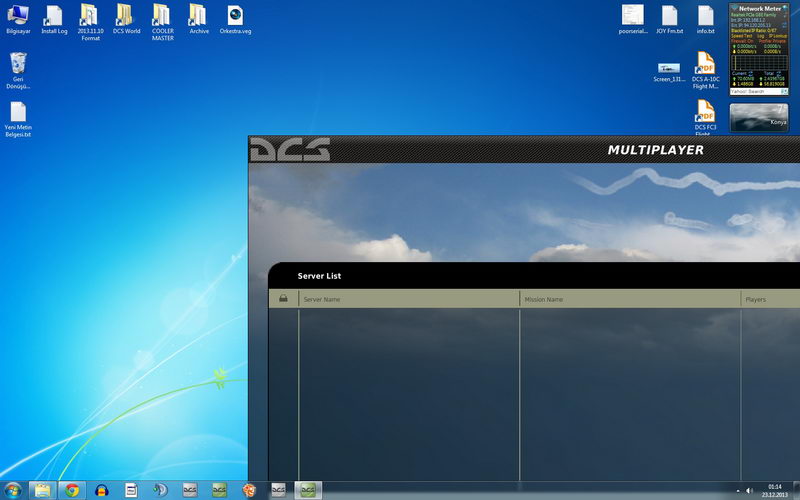Click the Server List panel title
Image resolution: width=800 pixels, height=500 pixels.
coord(319,276)
